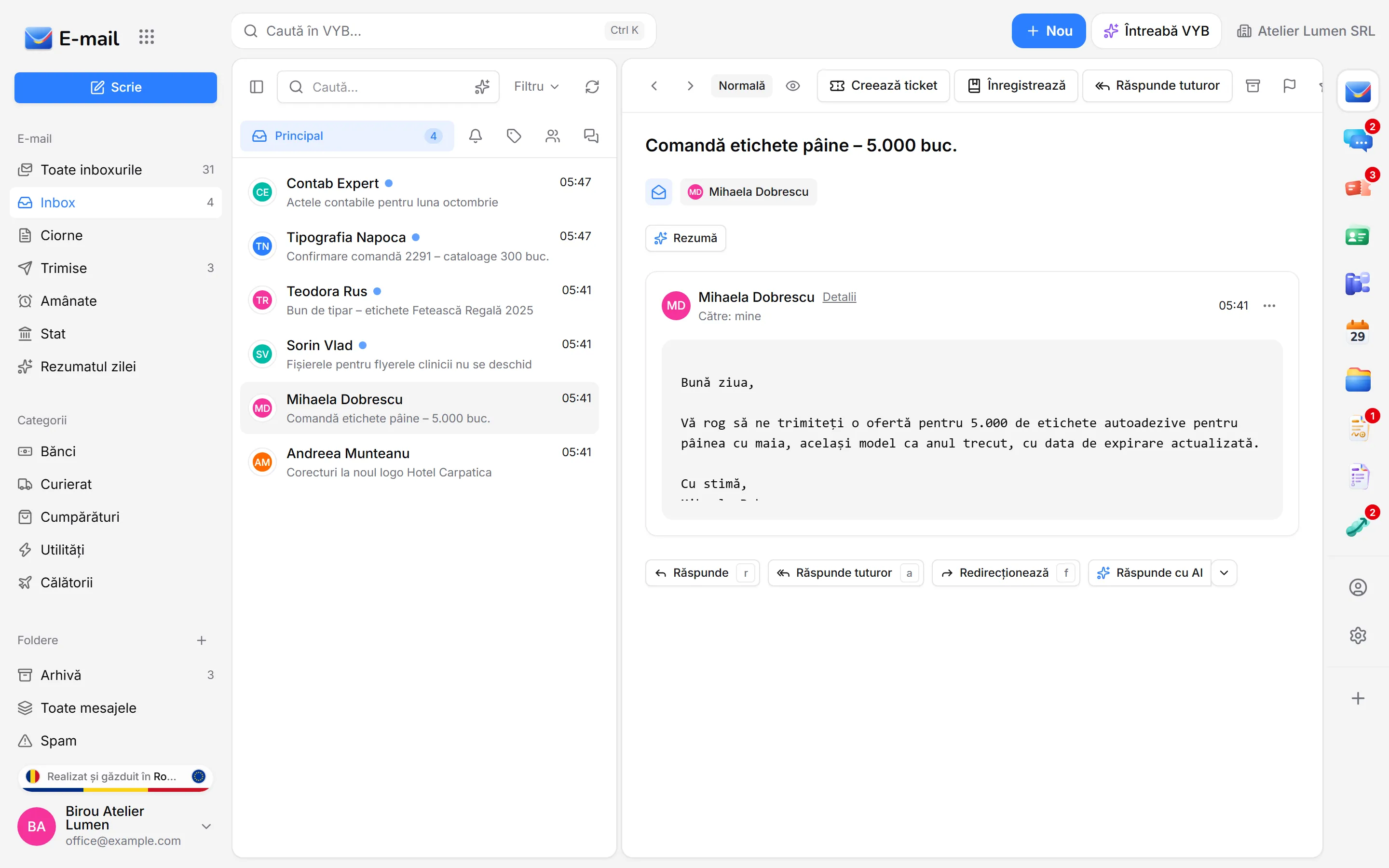This screenshot has height=868, width=1389.
Task: Open the Filtru dropdown
Action: pyautogui.click(x=536, y=87)
